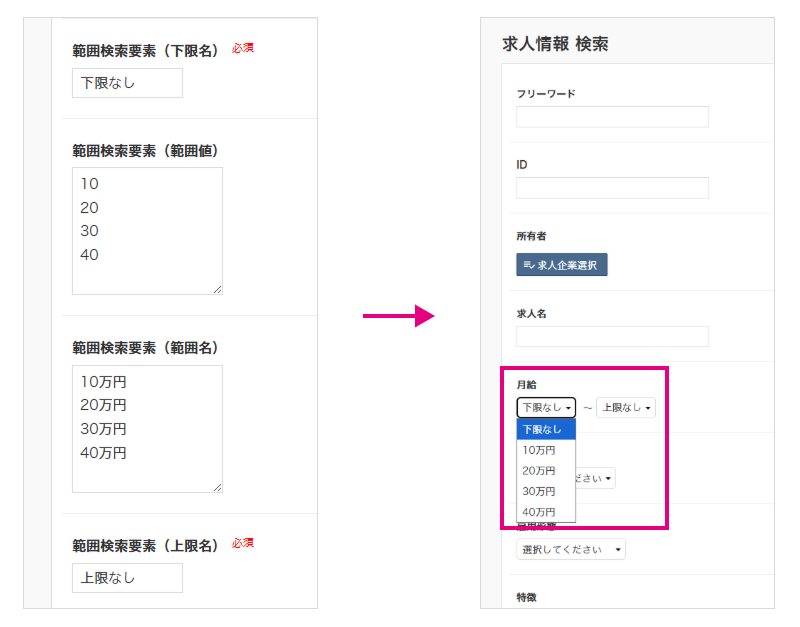Grab the 範囲値 textarea resize handle
The image size is (800, 627).
pos(217,289)
